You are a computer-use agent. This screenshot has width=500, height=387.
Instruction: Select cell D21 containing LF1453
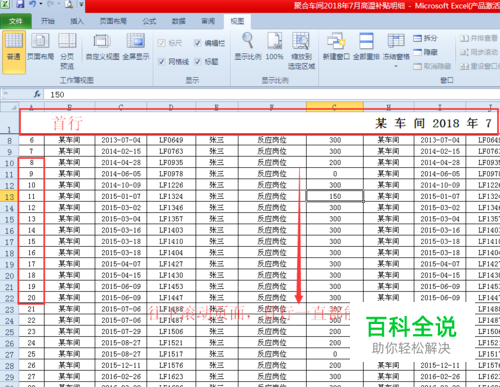pos(171,287)
